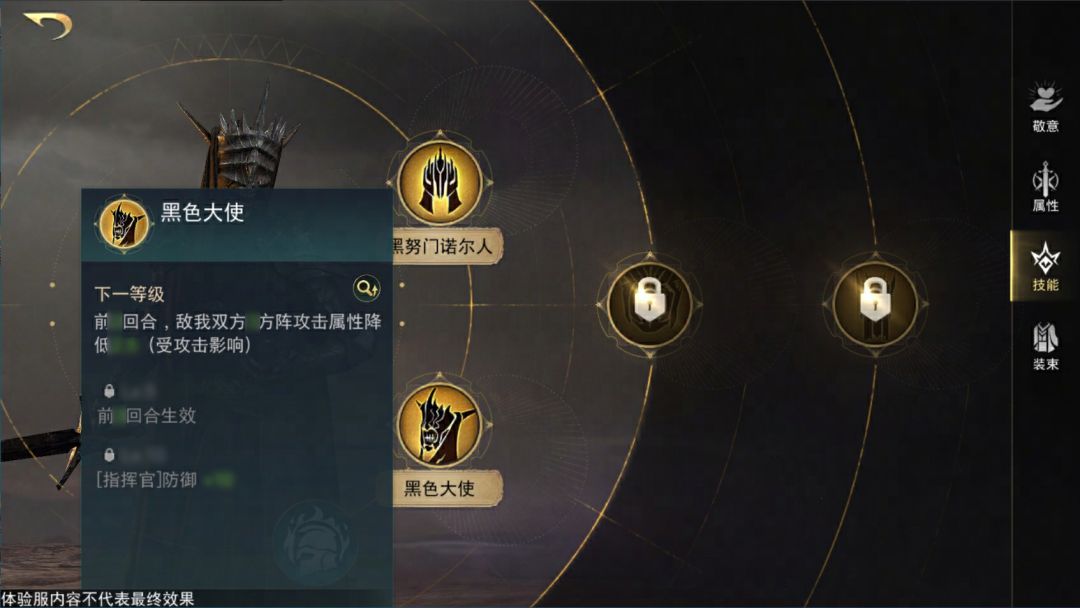Click the 黑努门诺尔人 name label
Screen dimensions: 1080x608
coord(445,246)
